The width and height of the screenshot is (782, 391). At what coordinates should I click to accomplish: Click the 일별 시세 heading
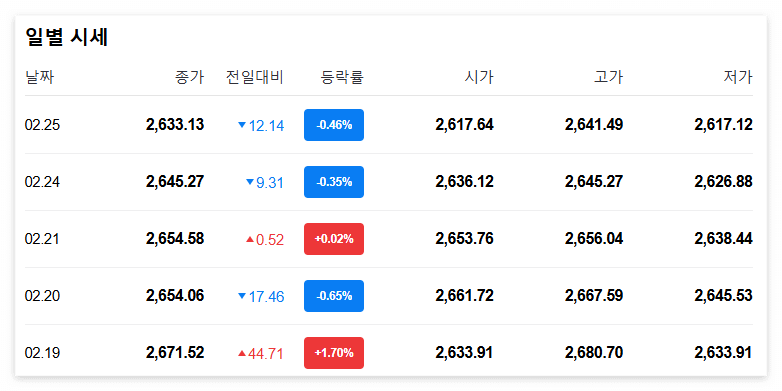coord(66,37)
